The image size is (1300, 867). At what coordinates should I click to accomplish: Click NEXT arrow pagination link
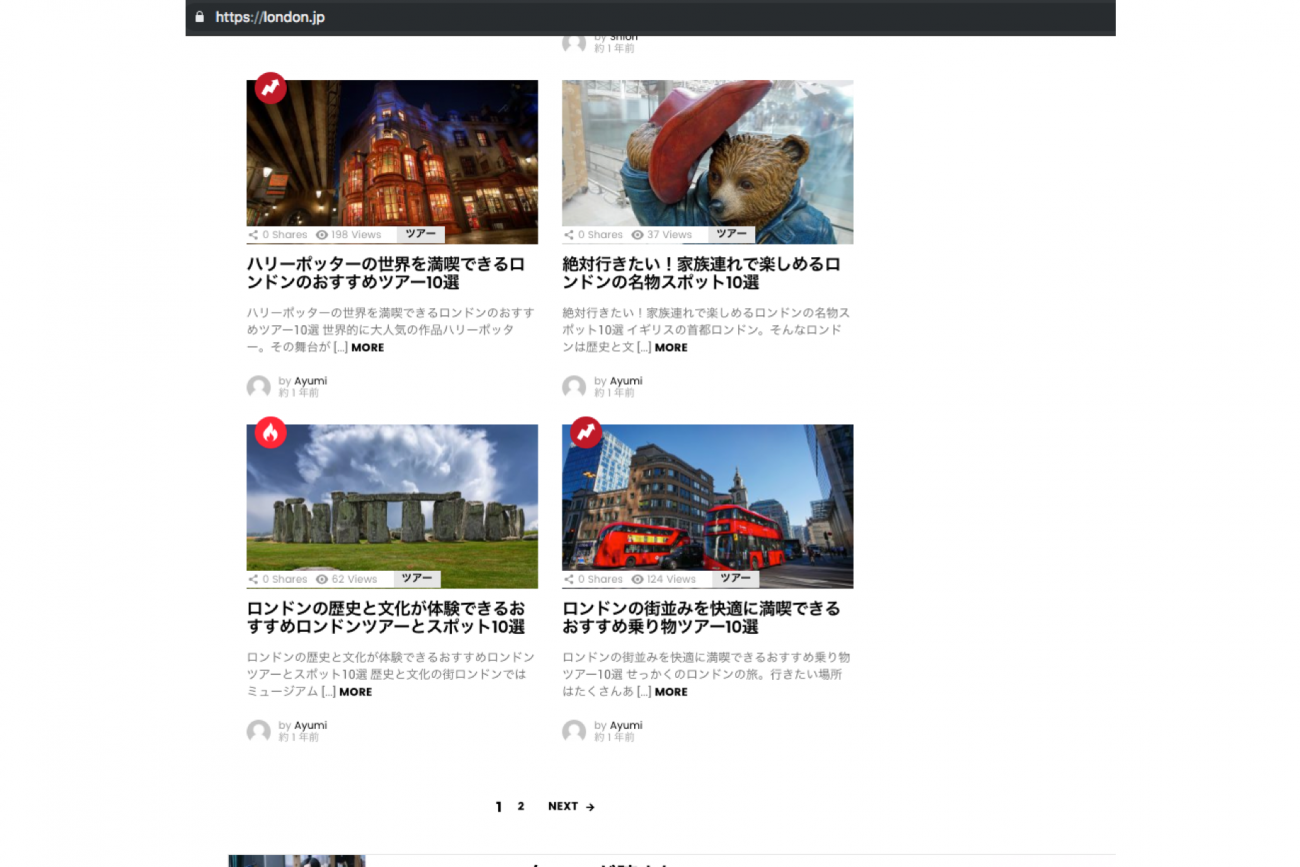(x=571, y=806)
